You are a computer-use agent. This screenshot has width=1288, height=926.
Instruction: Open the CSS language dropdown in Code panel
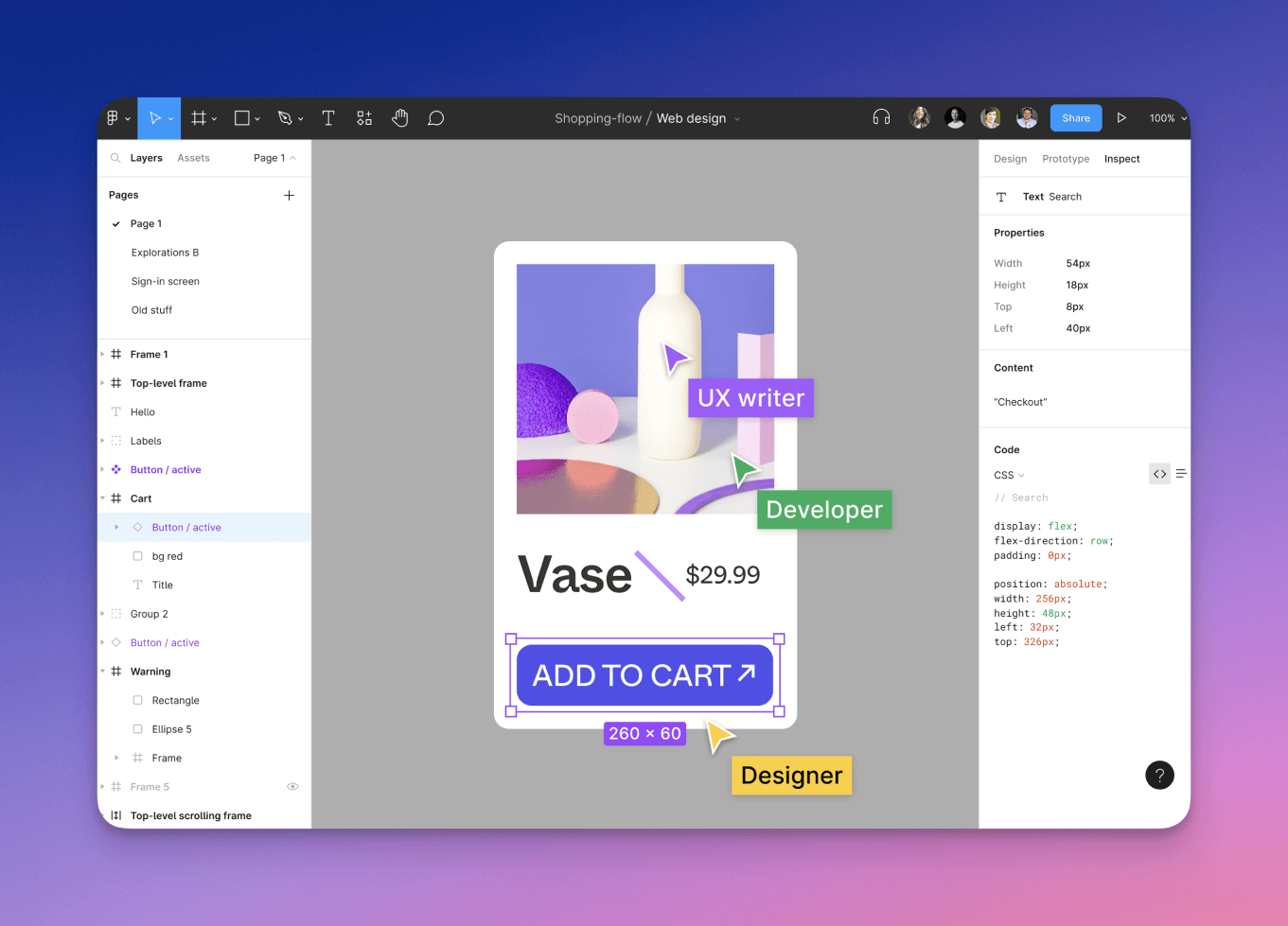pyautogui.click(x=1009, y=475)
